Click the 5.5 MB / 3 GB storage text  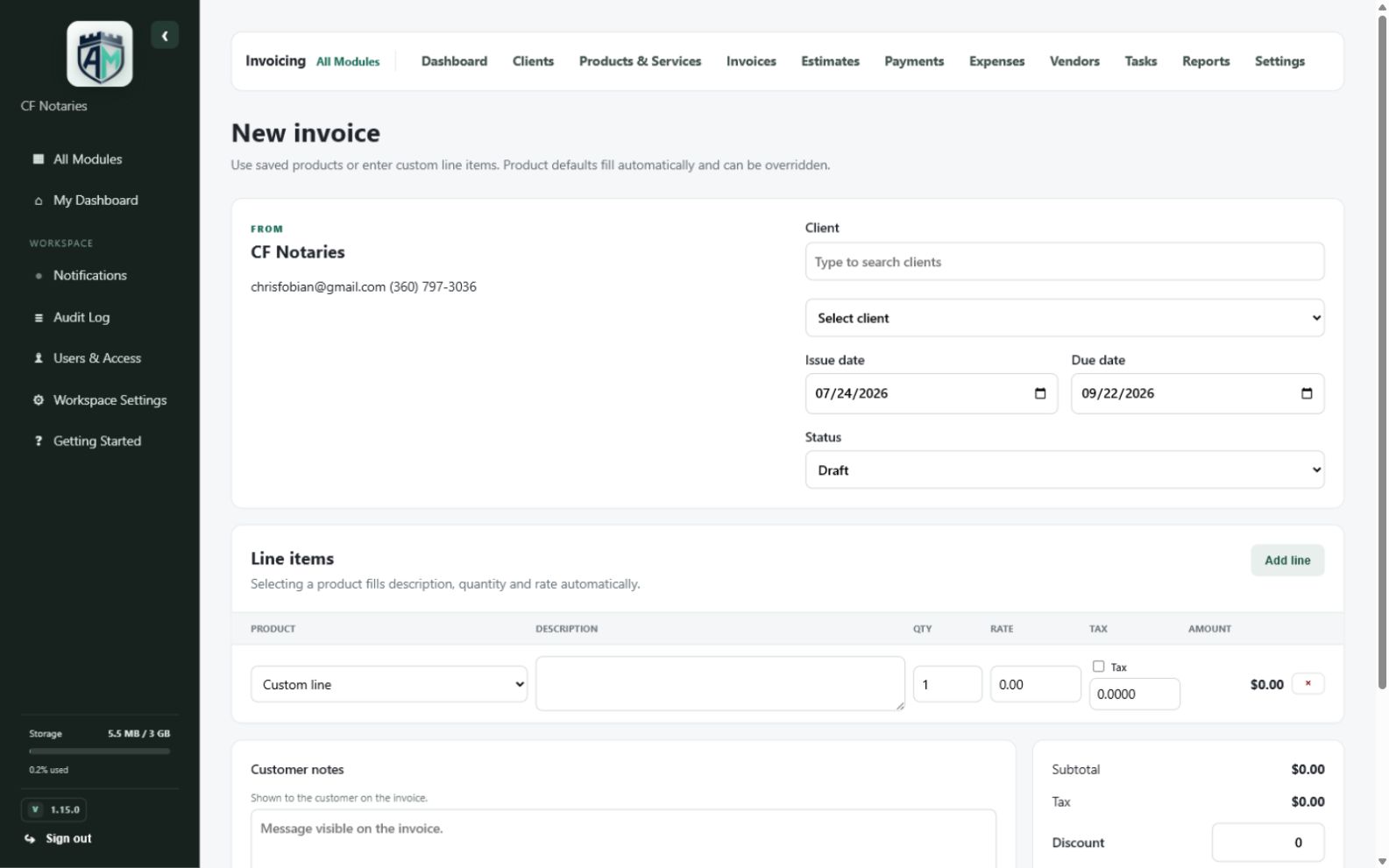coord(138,734)
